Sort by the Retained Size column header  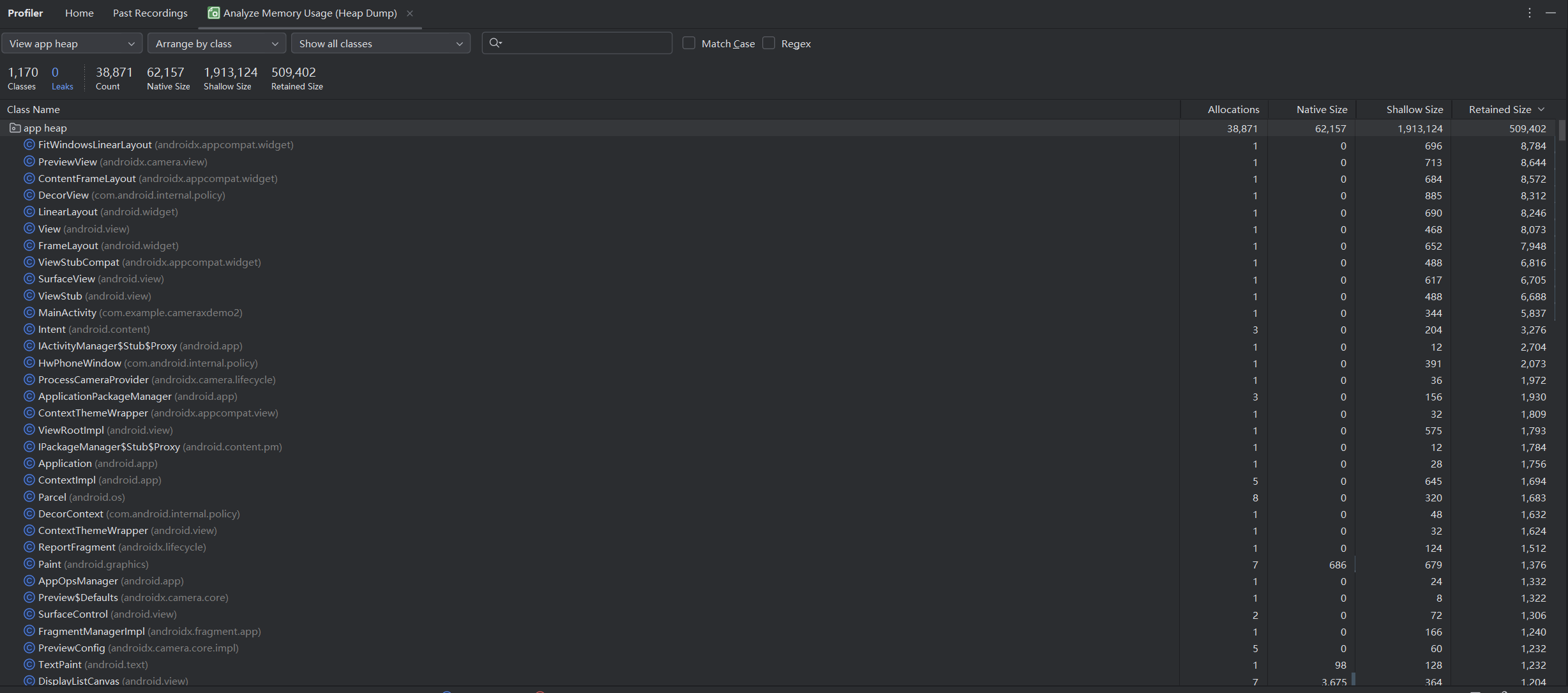1500,110
